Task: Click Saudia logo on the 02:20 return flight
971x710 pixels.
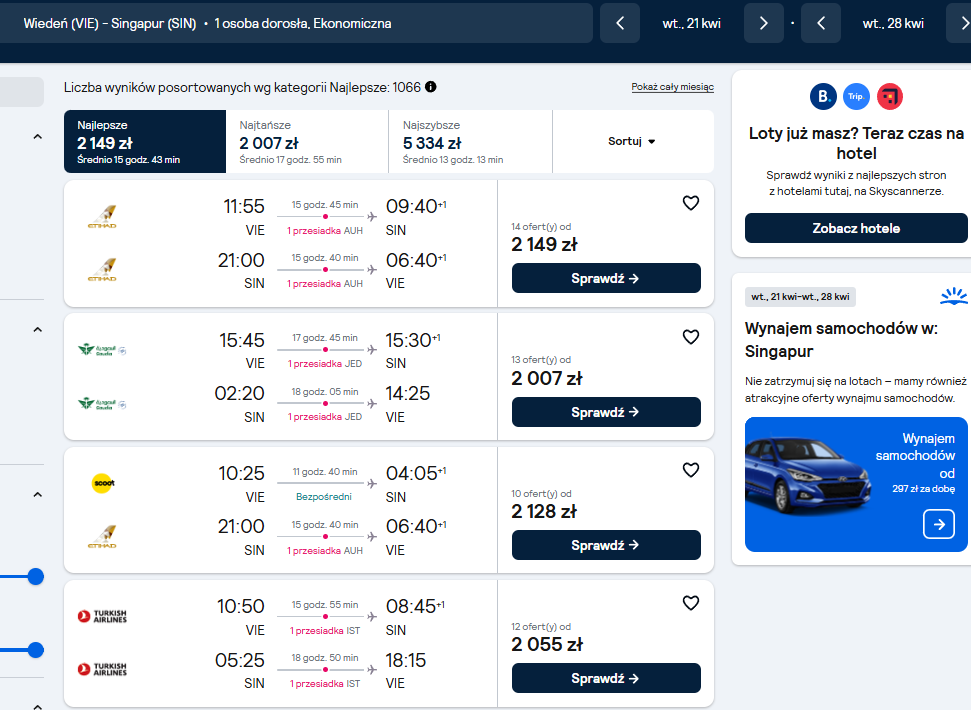Action: [102, 404]
